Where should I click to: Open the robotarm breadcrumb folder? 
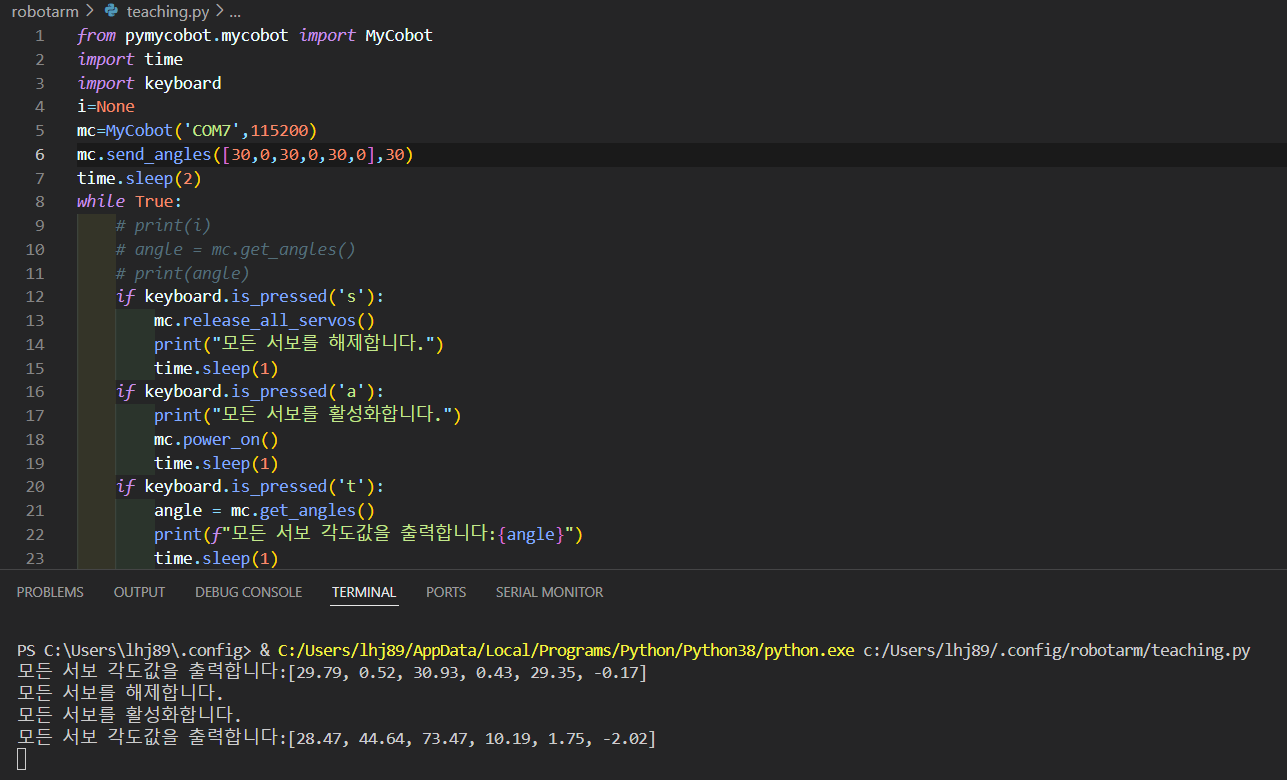tap(45, 12)
